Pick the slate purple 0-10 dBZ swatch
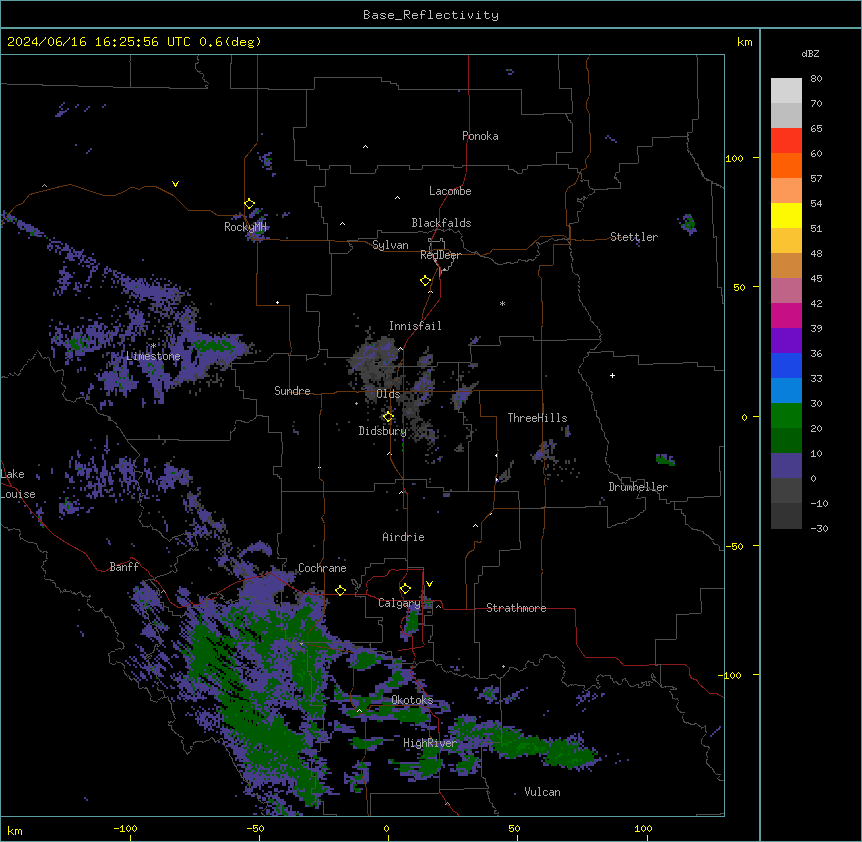This screenshot has width=862, height=842. pyautogui.click(x=786, y=466)
